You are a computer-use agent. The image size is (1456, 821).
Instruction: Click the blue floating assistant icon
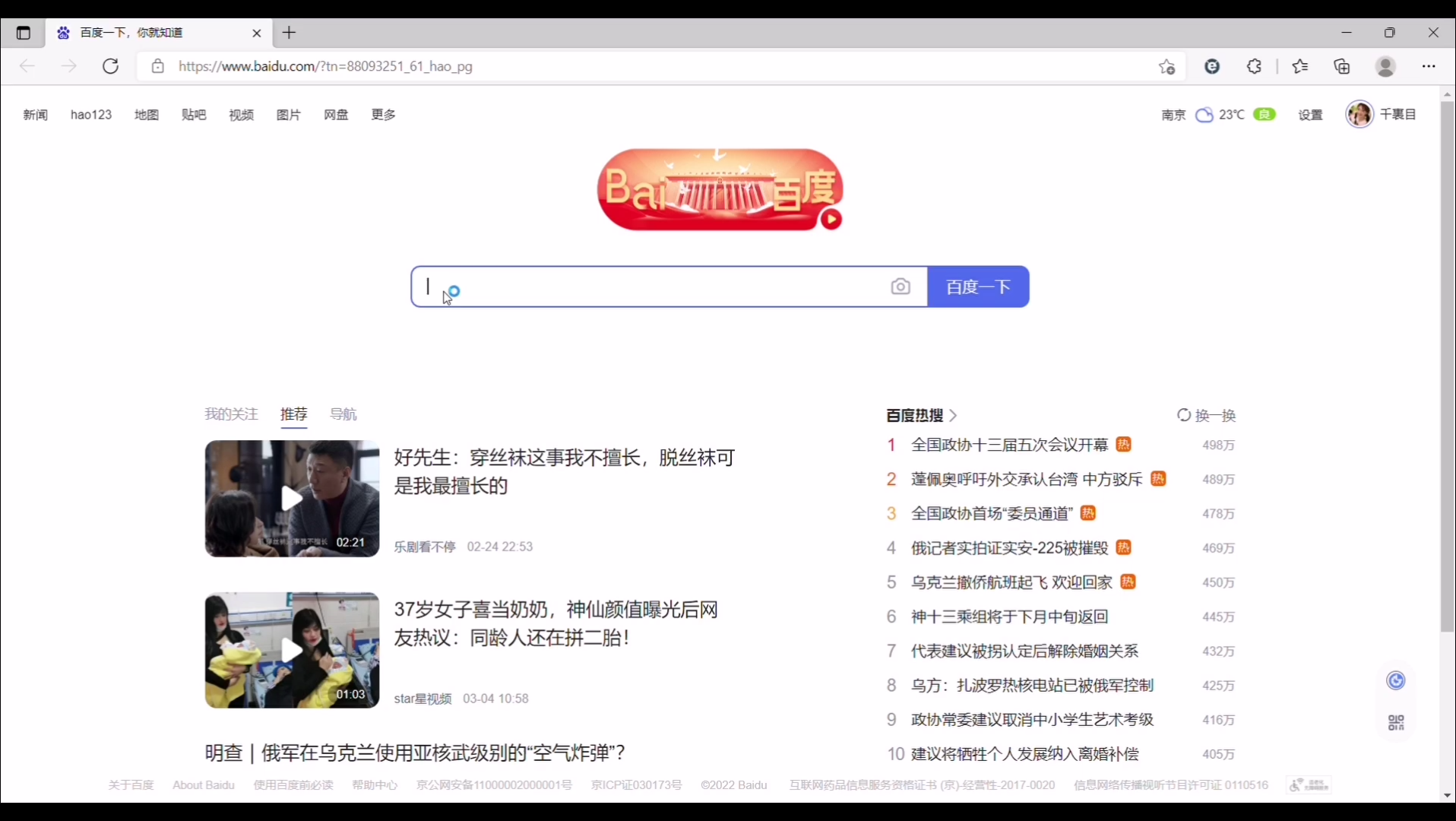(x=1396, y=681)
